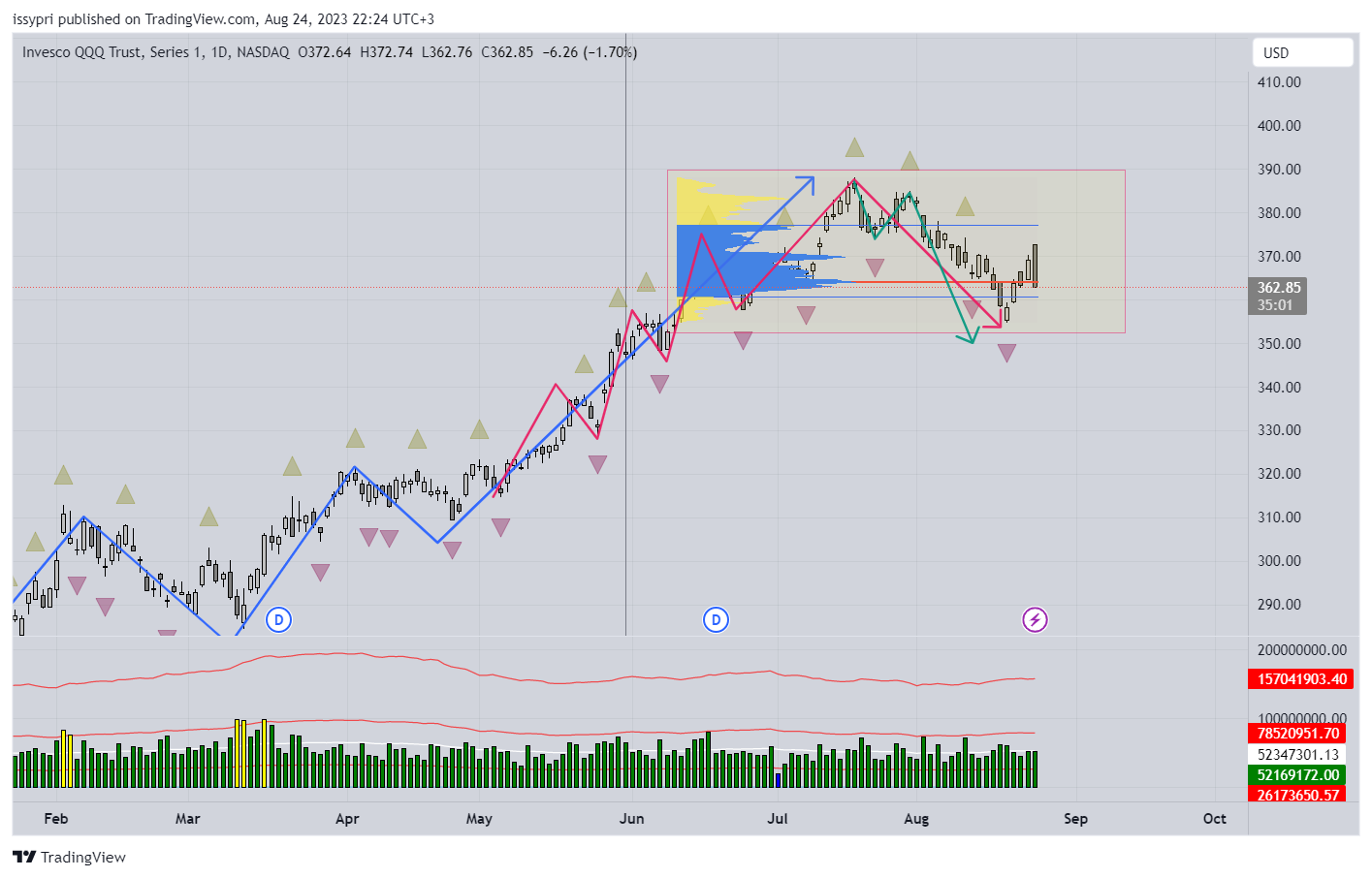The height and width of the screenshot is (878, 1372).
Task: Click the Jul label on the time axis
Action: 778,819
